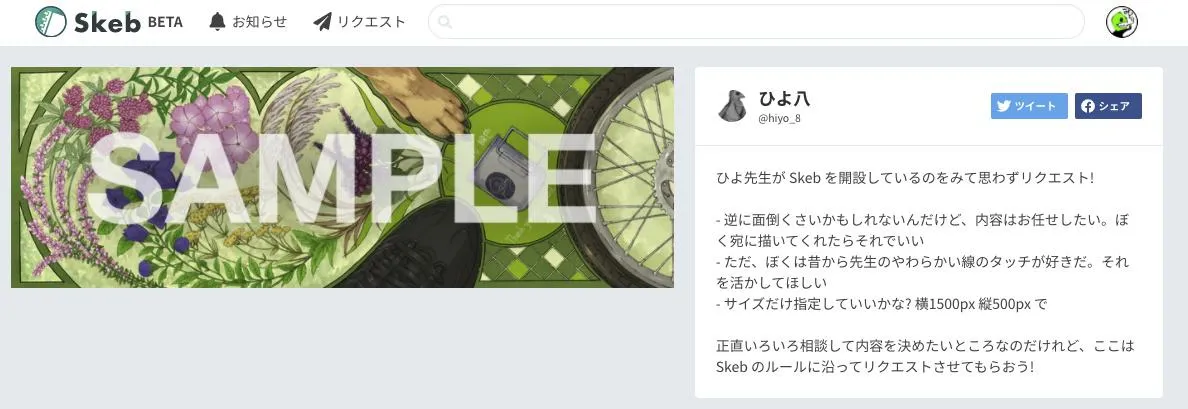Open ひよ八's profile avatar
Image resolution: width=1188 pixels, height=409 pixels.
click(x=732, y=106)
